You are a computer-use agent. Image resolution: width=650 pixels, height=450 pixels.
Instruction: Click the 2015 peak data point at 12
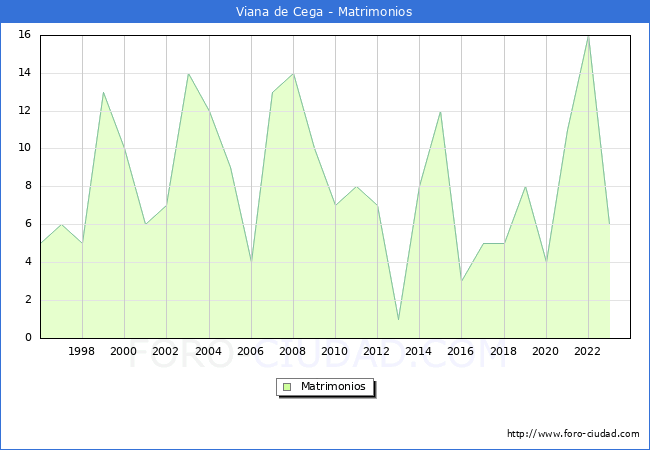coord(440,111)
